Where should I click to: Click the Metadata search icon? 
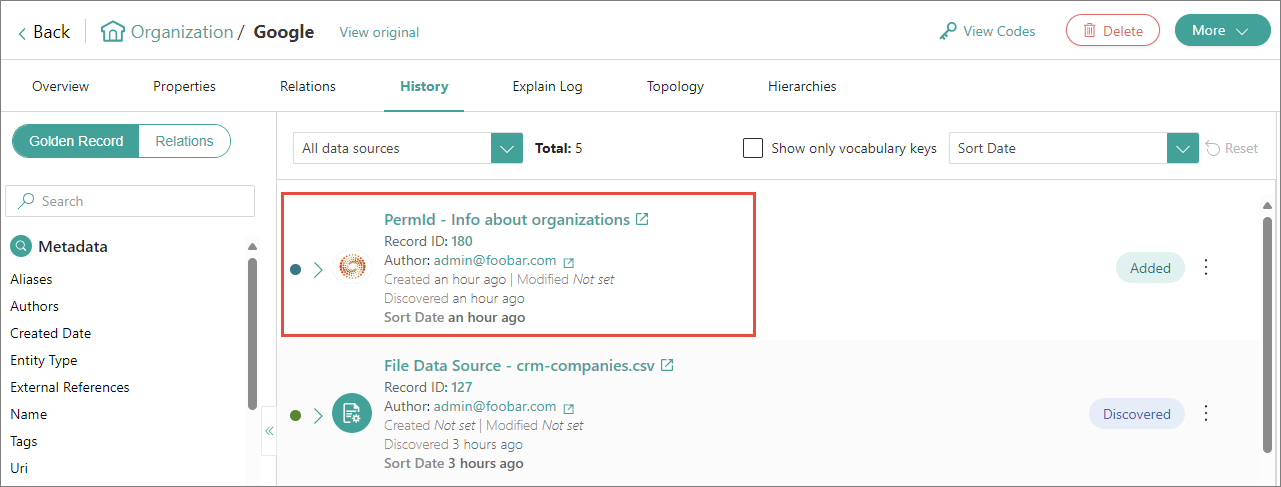pos(20,246)
